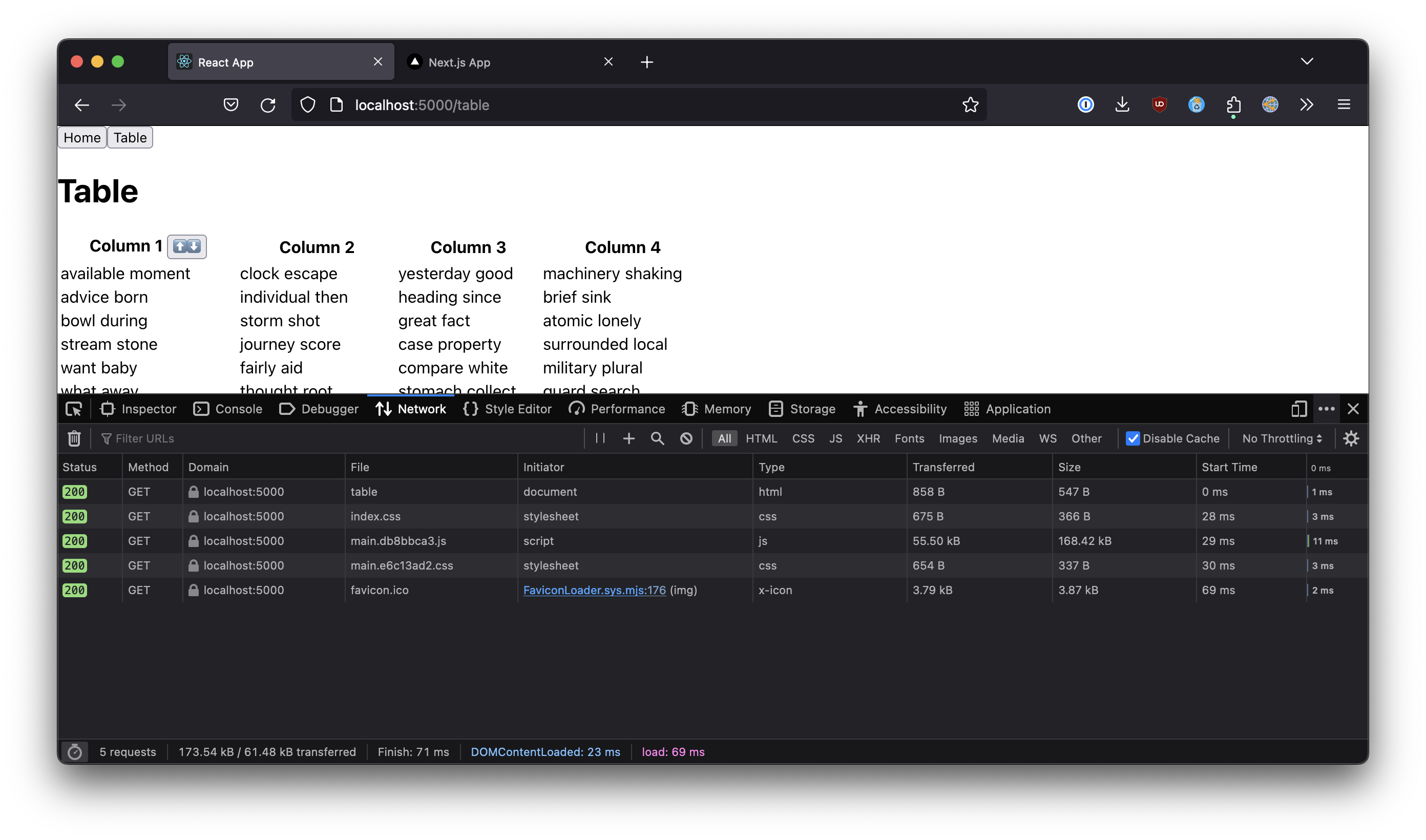Reload the current page
The height and width of the screenshot is (840, 1426).
tap(268, 104)
